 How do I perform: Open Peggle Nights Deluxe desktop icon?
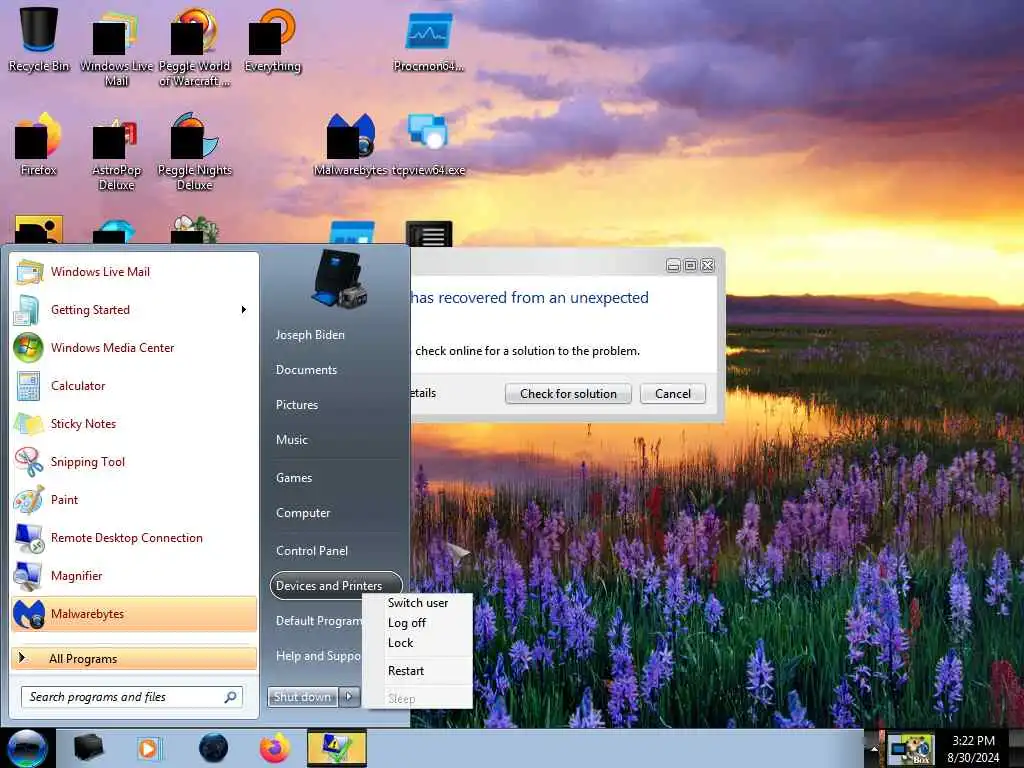tap(195, 152)
